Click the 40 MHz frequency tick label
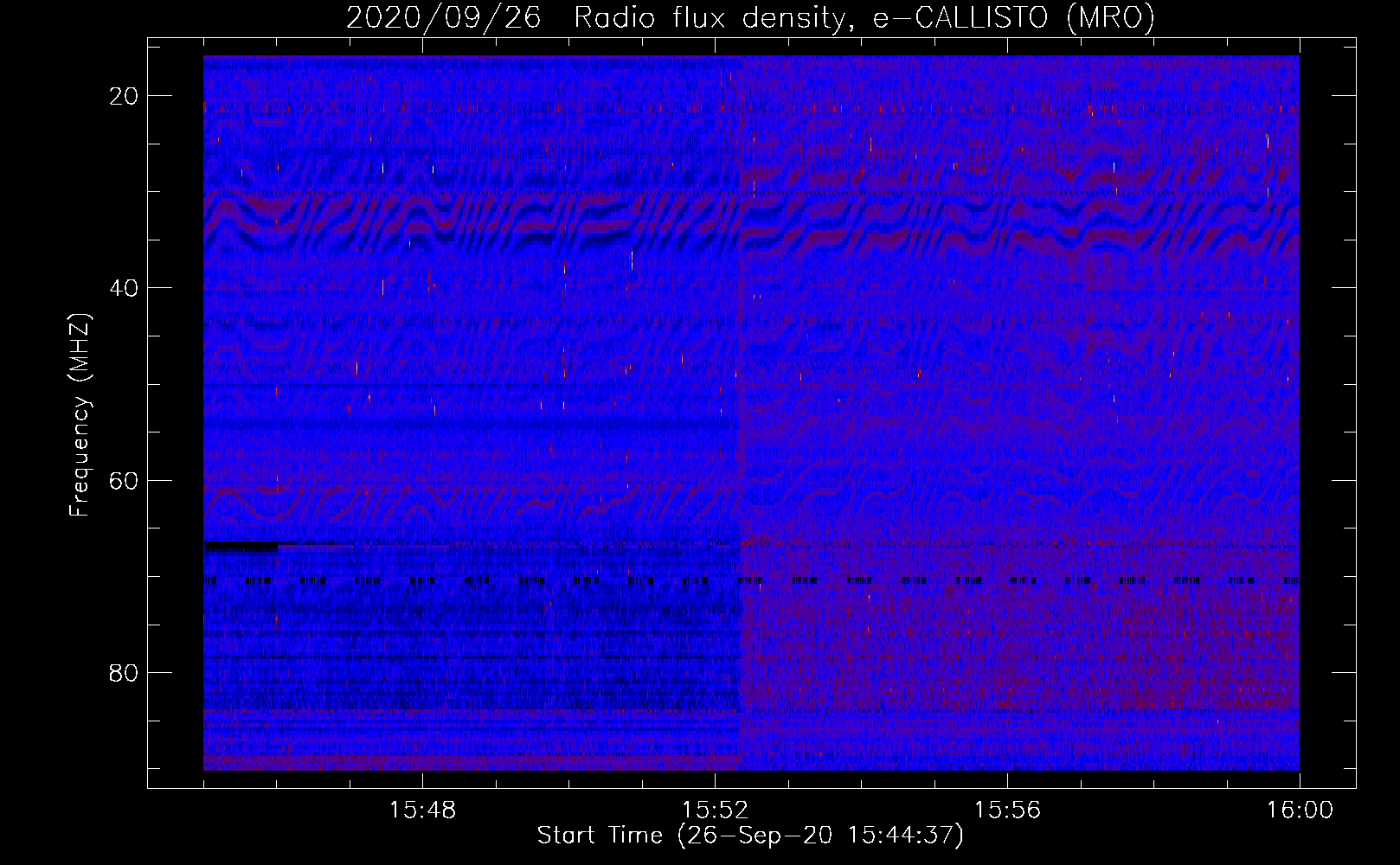Screen dimensions: 1400x865 click(x=124, y=288)
